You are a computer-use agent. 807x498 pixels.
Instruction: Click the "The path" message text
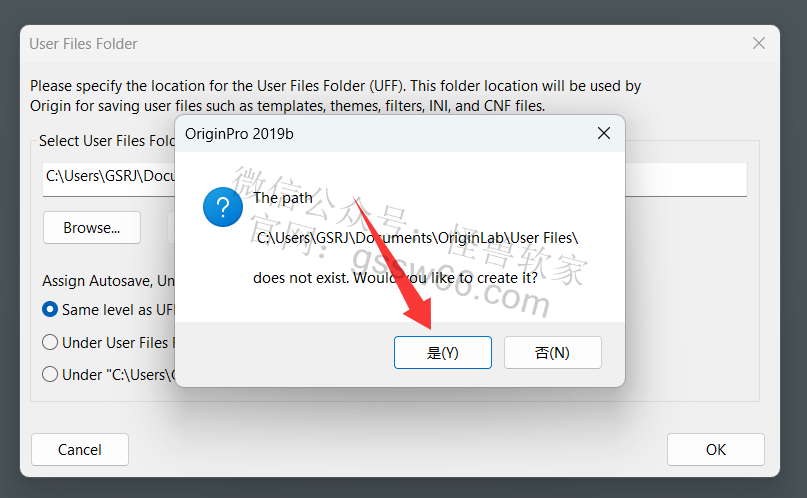point(283,198)
